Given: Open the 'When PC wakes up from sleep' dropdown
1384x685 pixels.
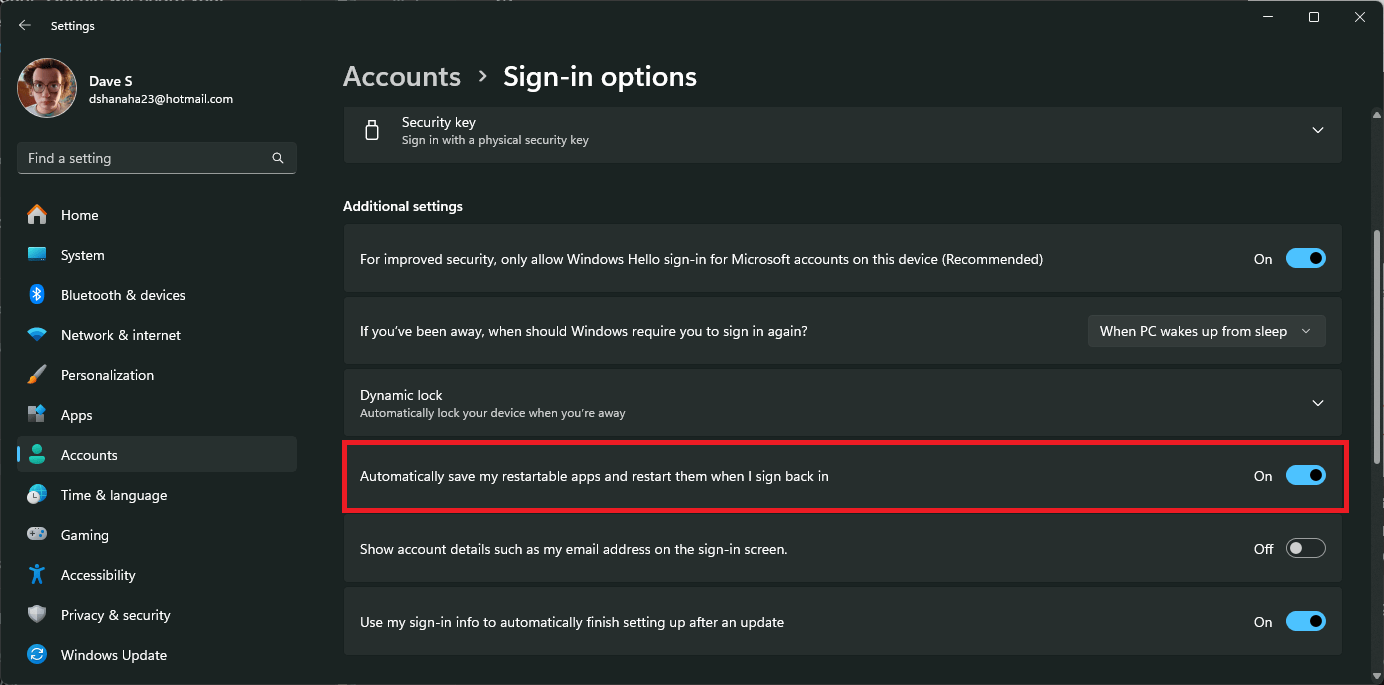Looking at the screenshot, I should (1206, 331).
